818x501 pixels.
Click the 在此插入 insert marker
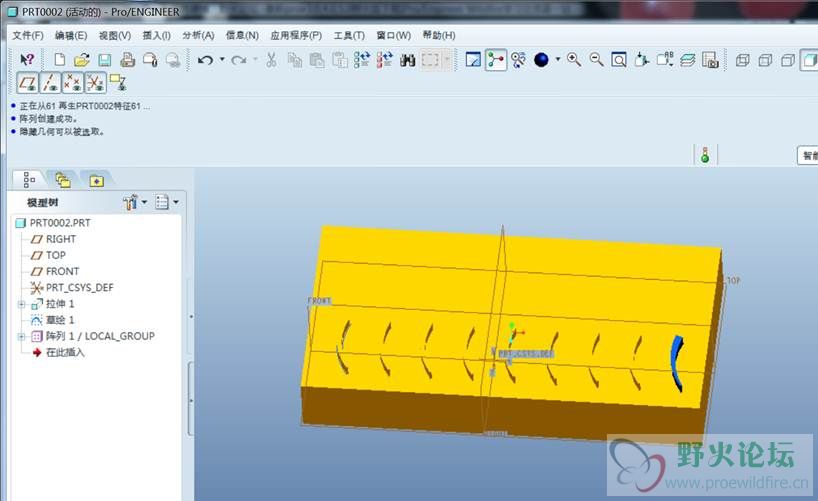58,352
